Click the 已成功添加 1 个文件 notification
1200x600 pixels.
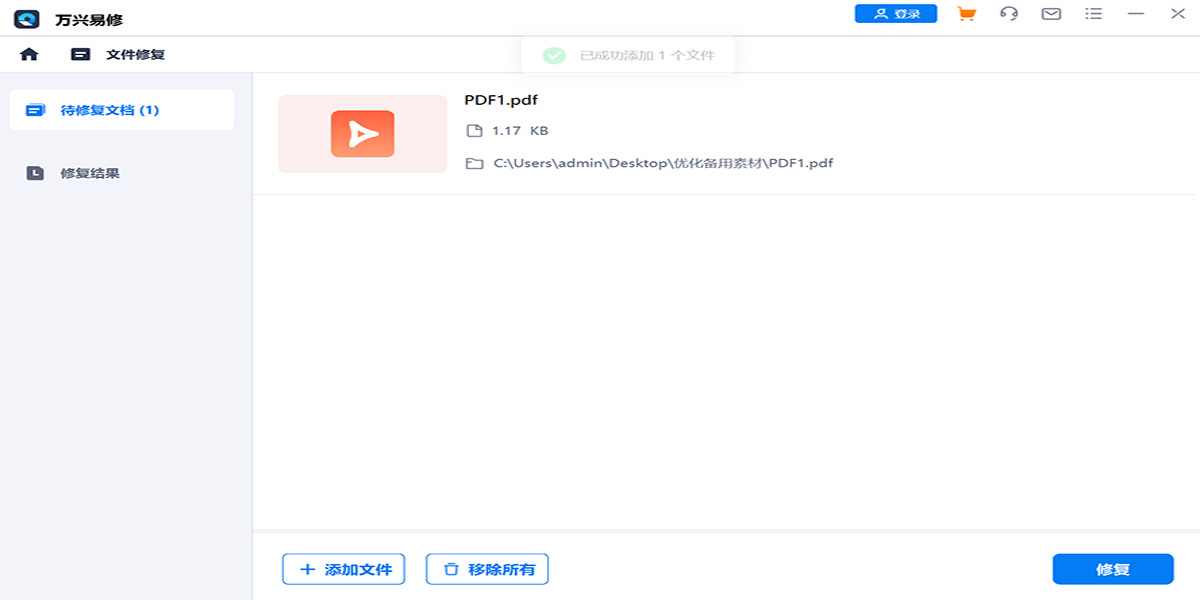tap(628, 55)
